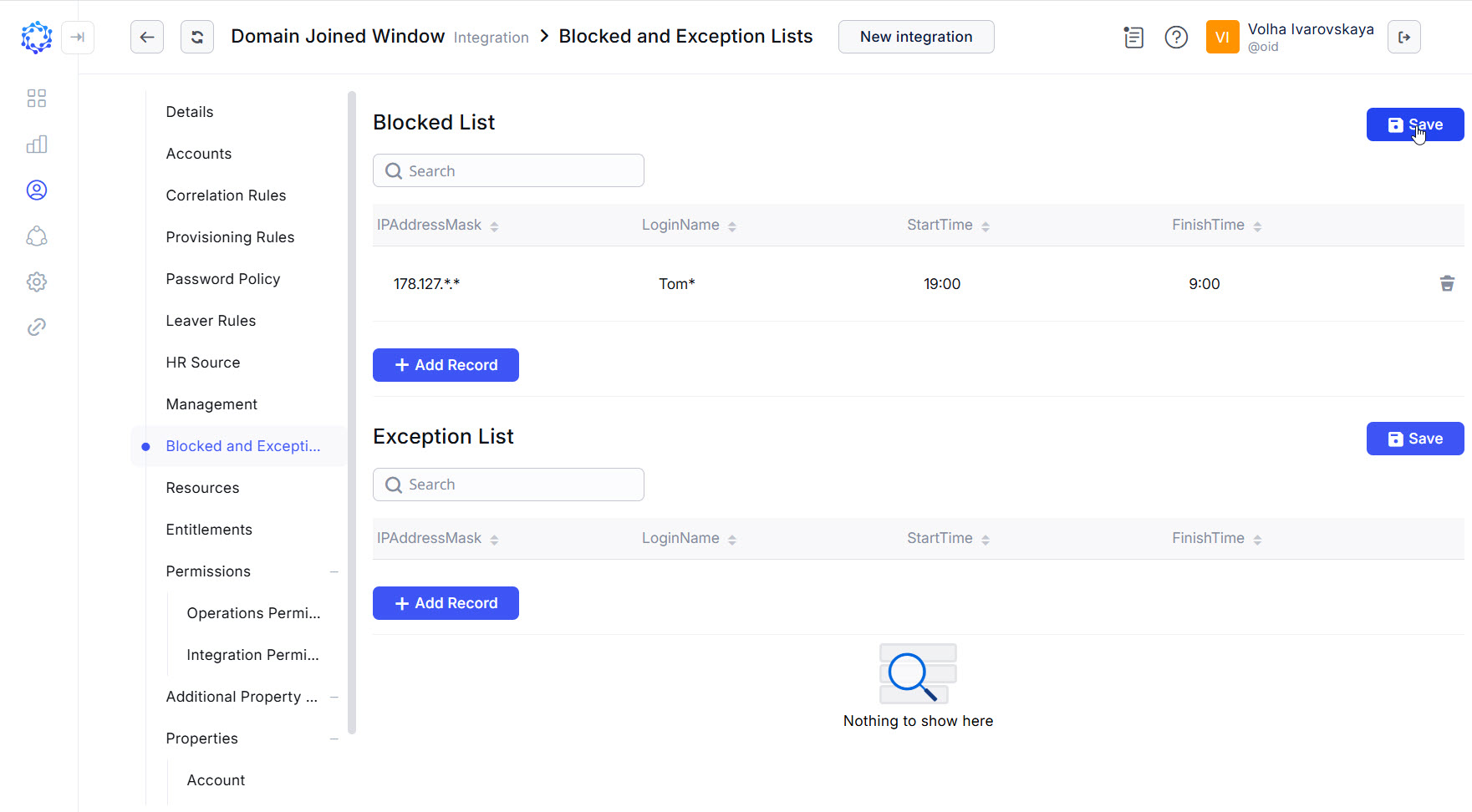Viewport: 1472px width, 812px height.
Task: Sign out using the logout icon
Action: (1404, 37)
